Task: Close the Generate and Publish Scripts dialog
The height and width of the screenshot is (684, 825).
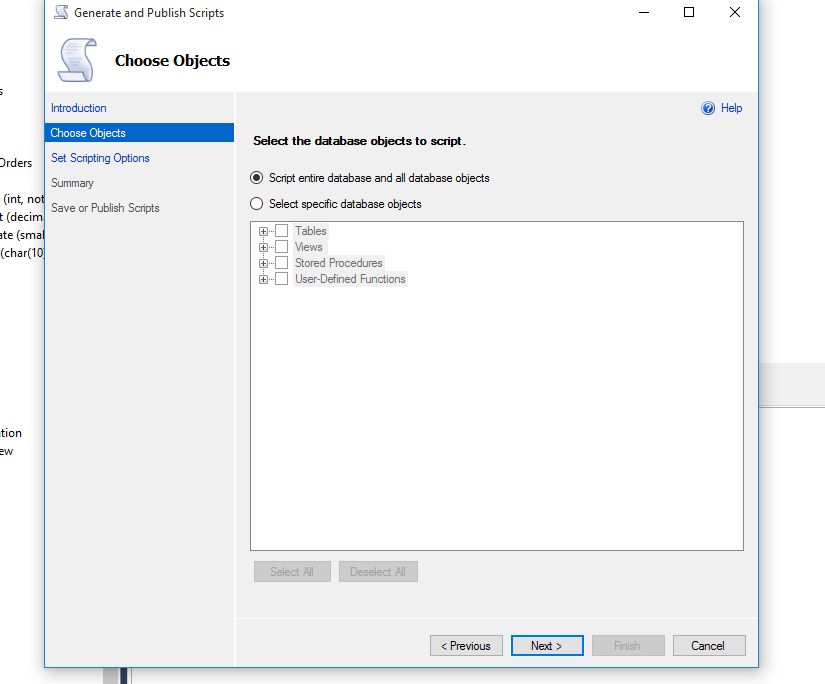Action: pos(735,12)
